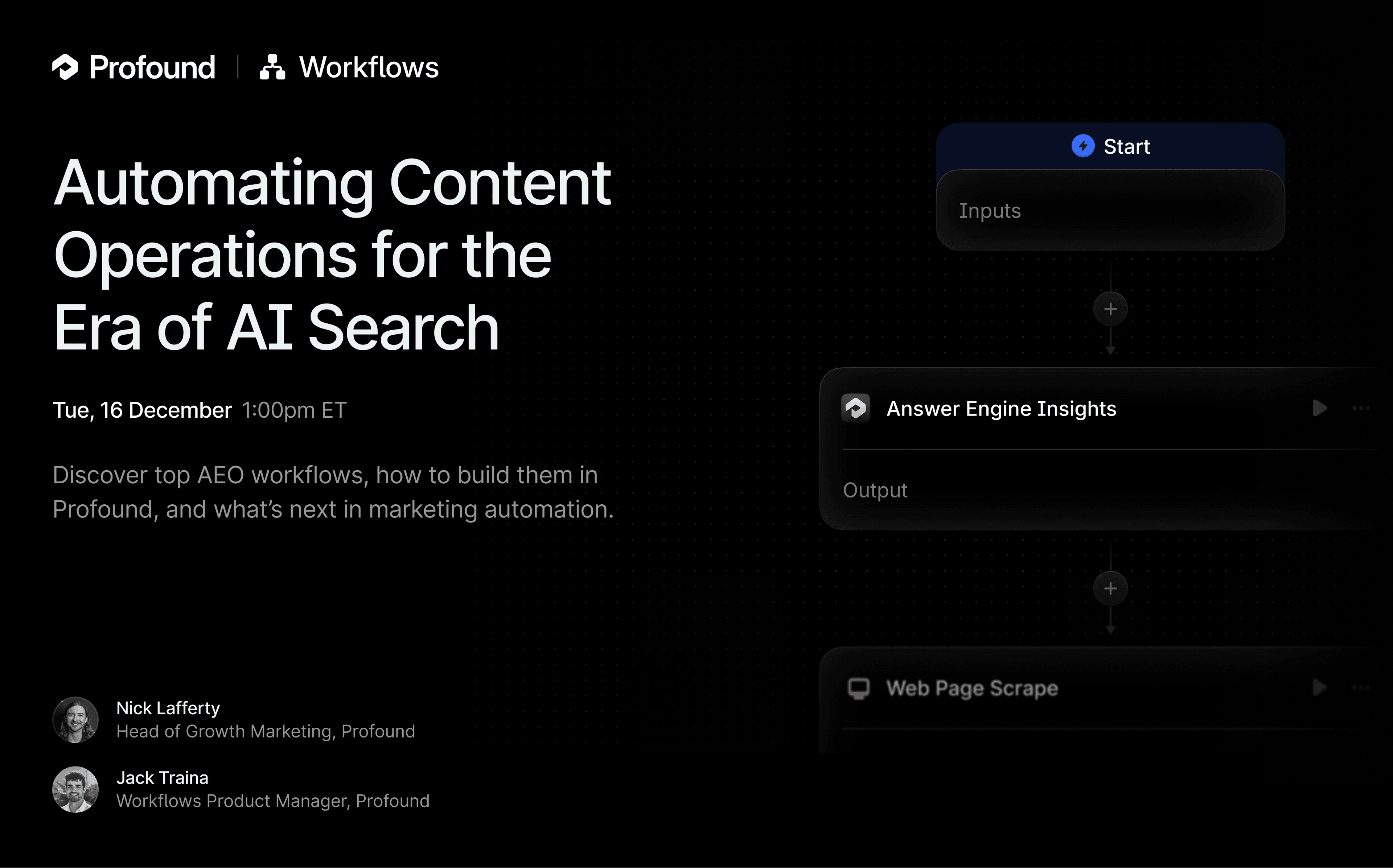The width and height of the screenshot is (1393, 868).
Task: Click the lightning bolt icon on the Start node
Action: [x=1083, y=146]
